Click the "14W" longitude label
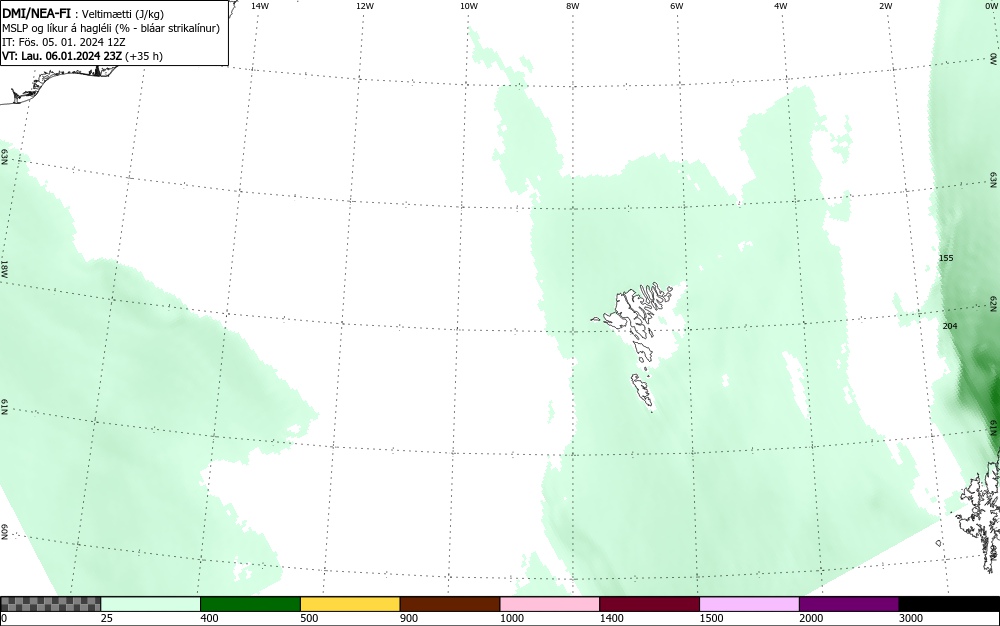This screenshot has height=626, width=1000. coord(260,6)
